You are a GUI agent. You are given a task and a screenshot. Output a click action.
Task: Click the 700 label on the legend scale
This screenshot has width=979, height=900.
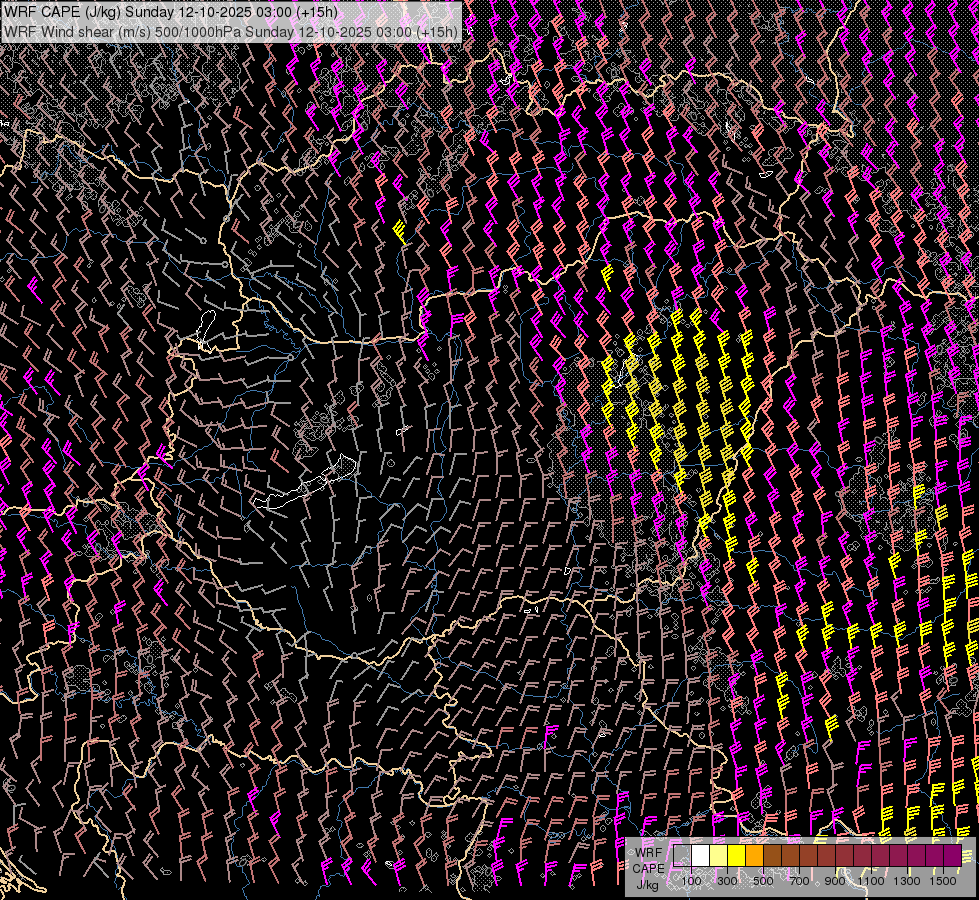799,881
